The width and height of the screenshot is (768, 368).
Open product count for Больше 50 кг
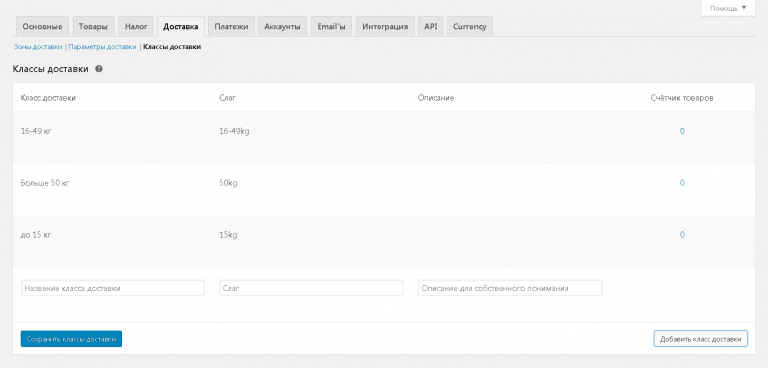pos(682,183)
